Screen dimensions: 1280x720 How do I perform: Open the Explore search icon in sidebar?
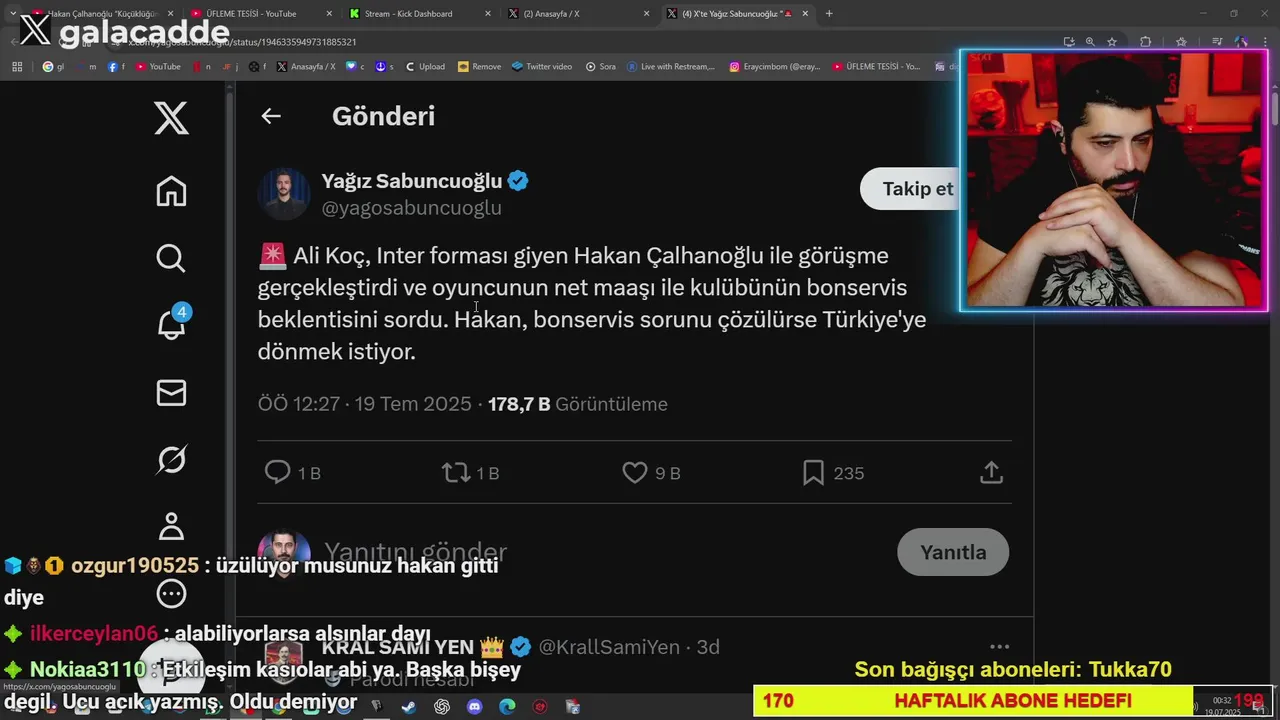pos(171,258)
